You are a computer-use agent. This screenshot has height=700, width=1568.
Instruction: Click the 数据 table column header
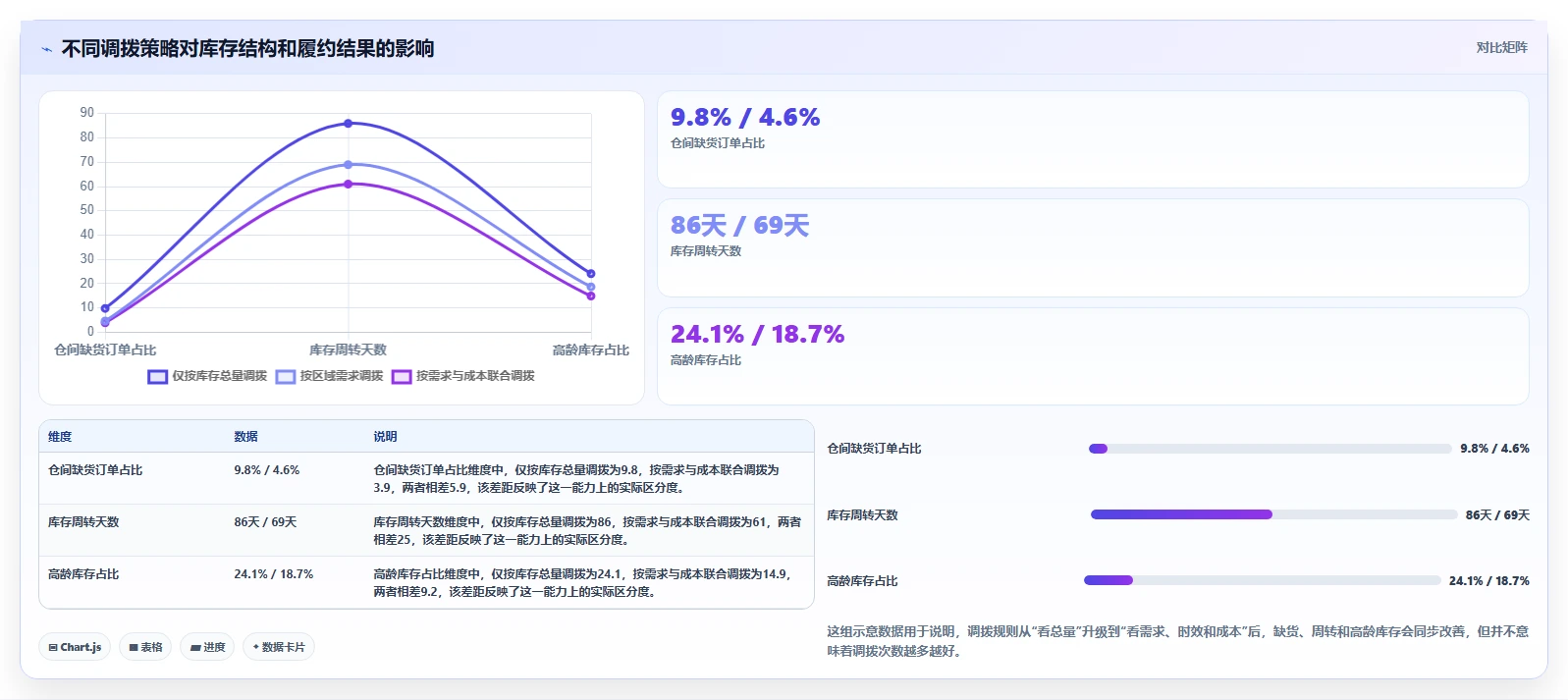pos(245,437)
